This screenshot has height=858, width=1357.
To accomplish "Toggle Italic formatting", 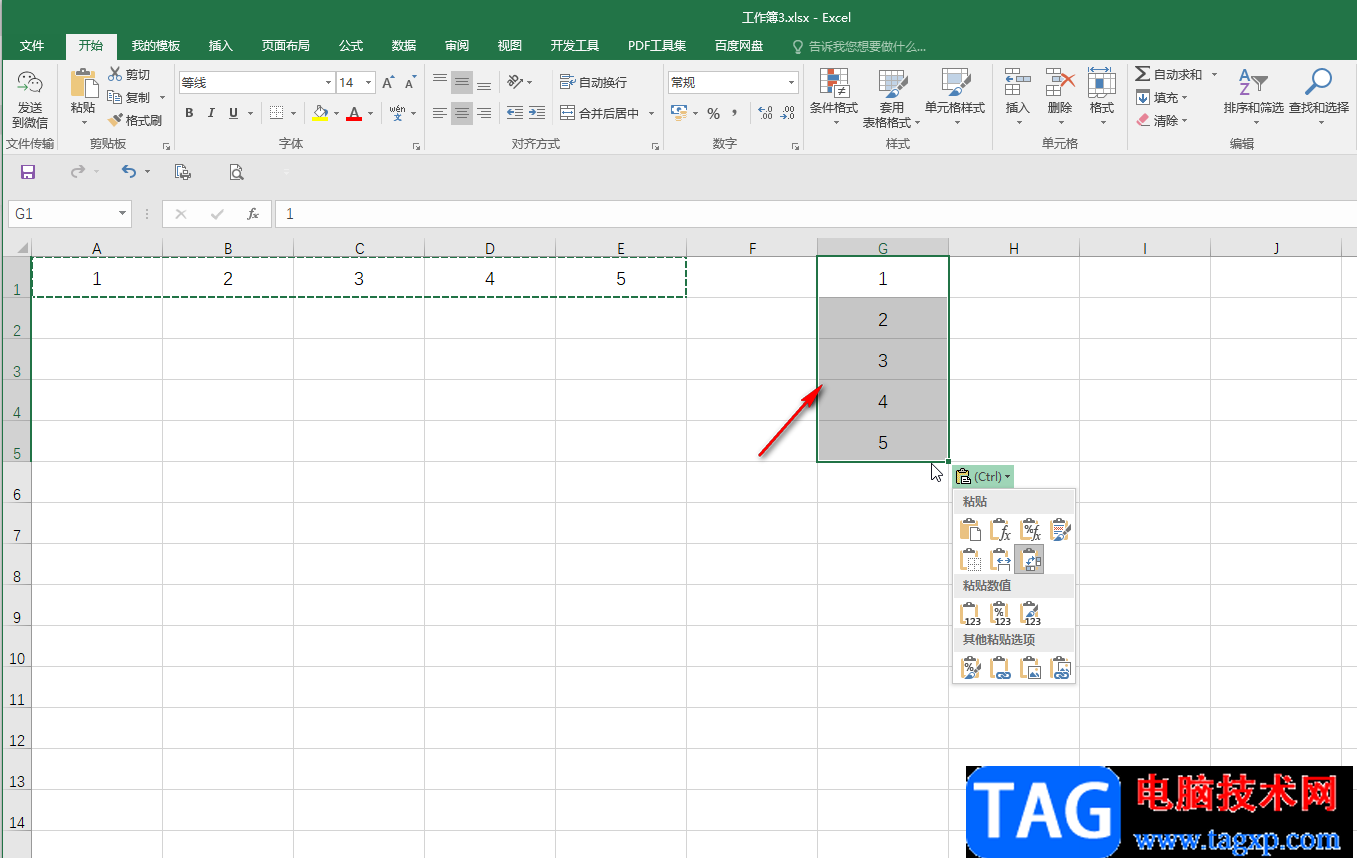I will 212,113.
